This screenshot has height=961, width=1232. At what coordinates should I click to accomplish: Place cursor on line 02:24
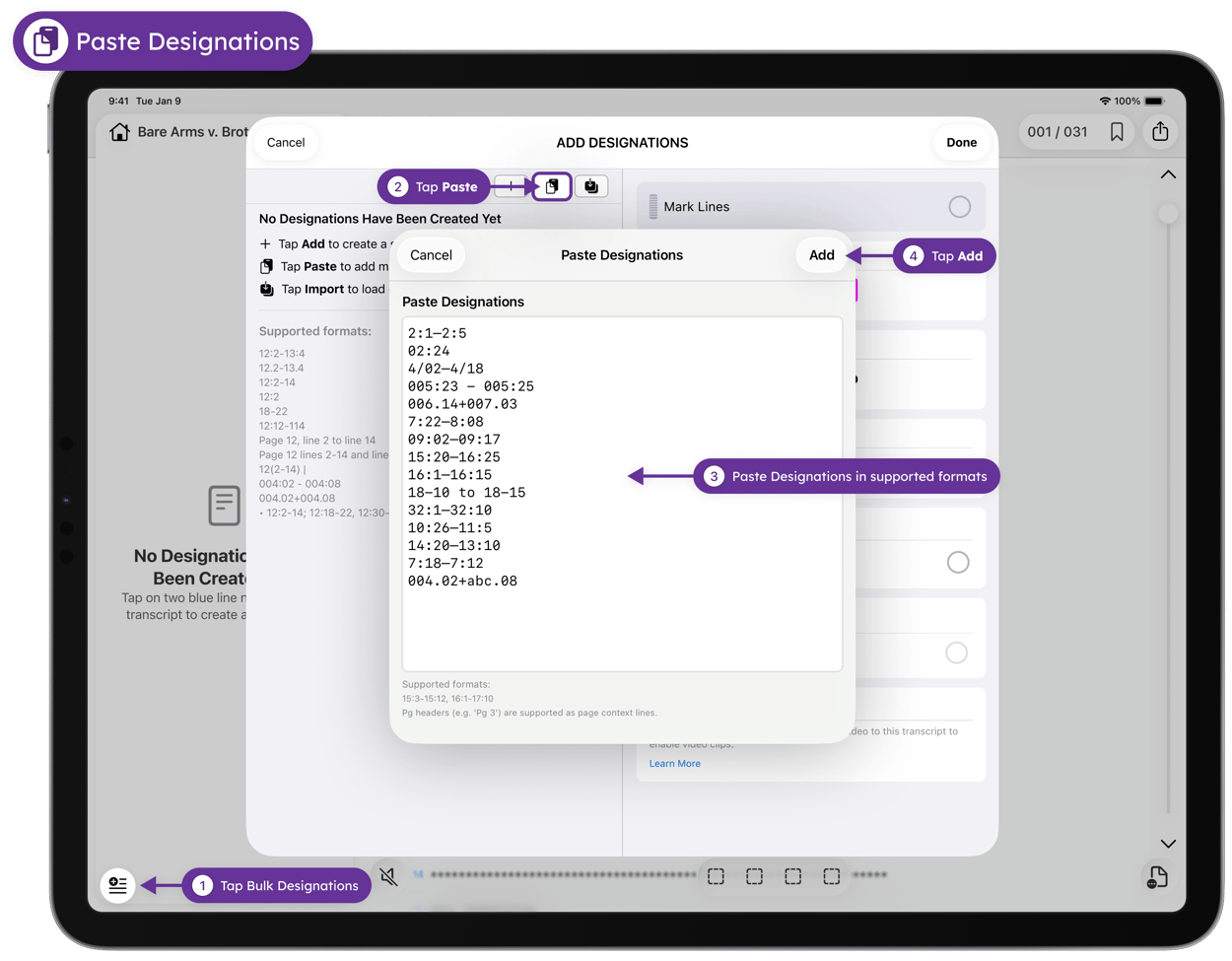429,351
